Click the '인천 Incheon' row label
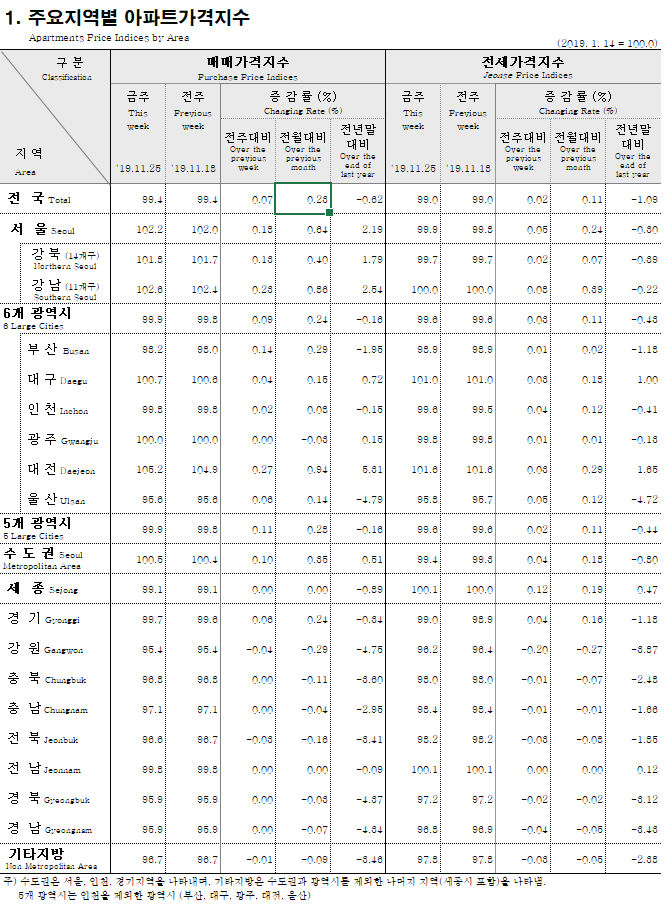 [58, 409]
